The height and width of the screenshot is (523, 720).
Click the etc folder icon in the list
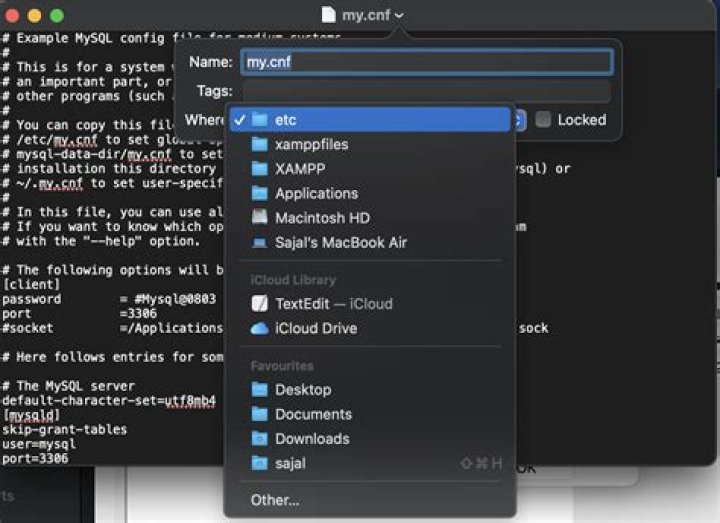point(259,120)
